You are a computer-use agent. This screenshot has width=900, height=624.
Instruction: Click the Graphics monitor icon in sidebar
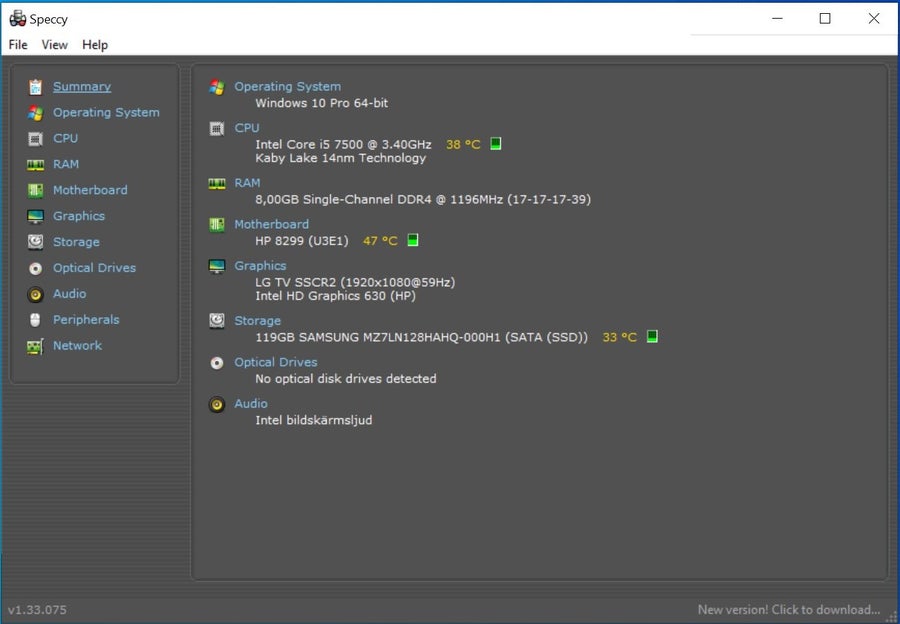point(36,216)
